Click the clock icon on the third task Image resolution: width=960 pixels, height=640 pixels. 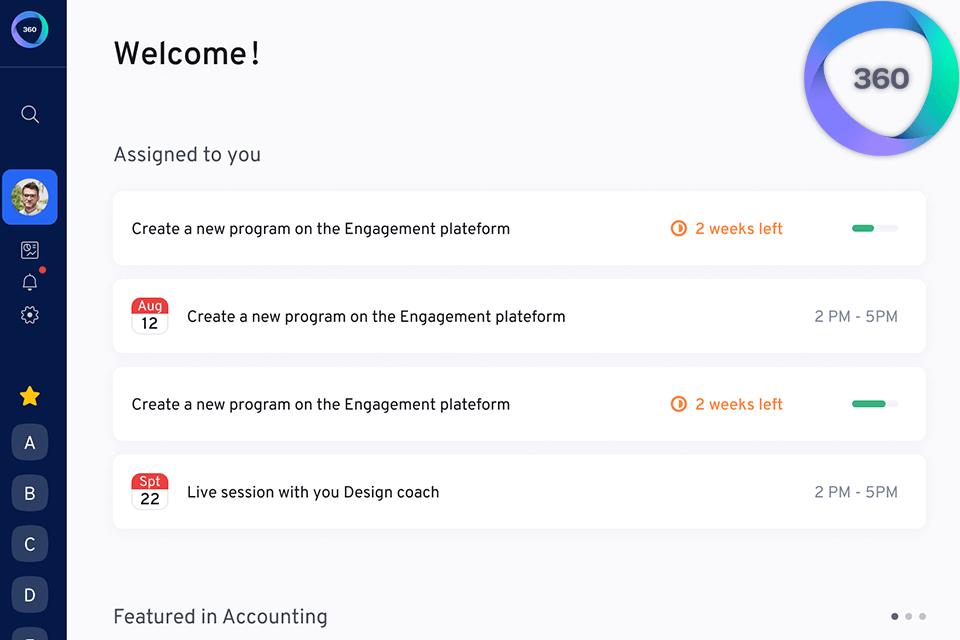click(x=679, y=404)
